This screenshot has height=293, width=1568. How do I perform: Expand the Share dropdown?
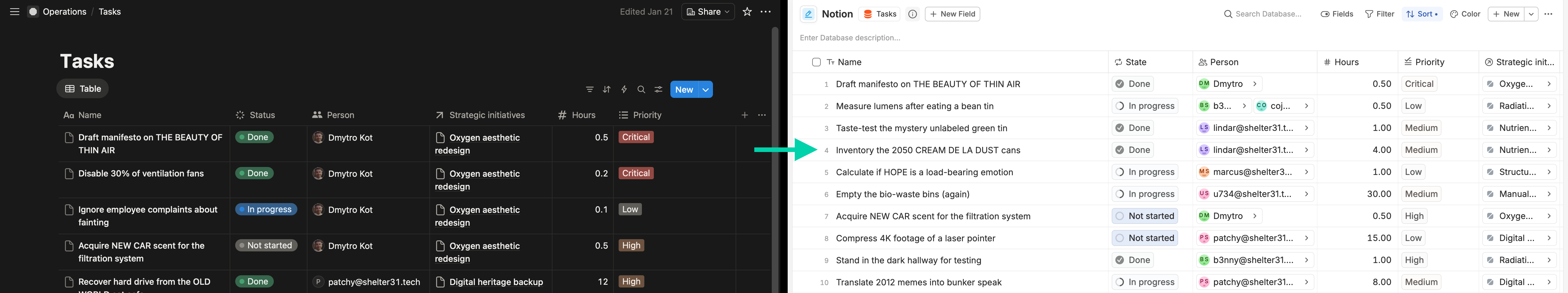pos(708,12)
